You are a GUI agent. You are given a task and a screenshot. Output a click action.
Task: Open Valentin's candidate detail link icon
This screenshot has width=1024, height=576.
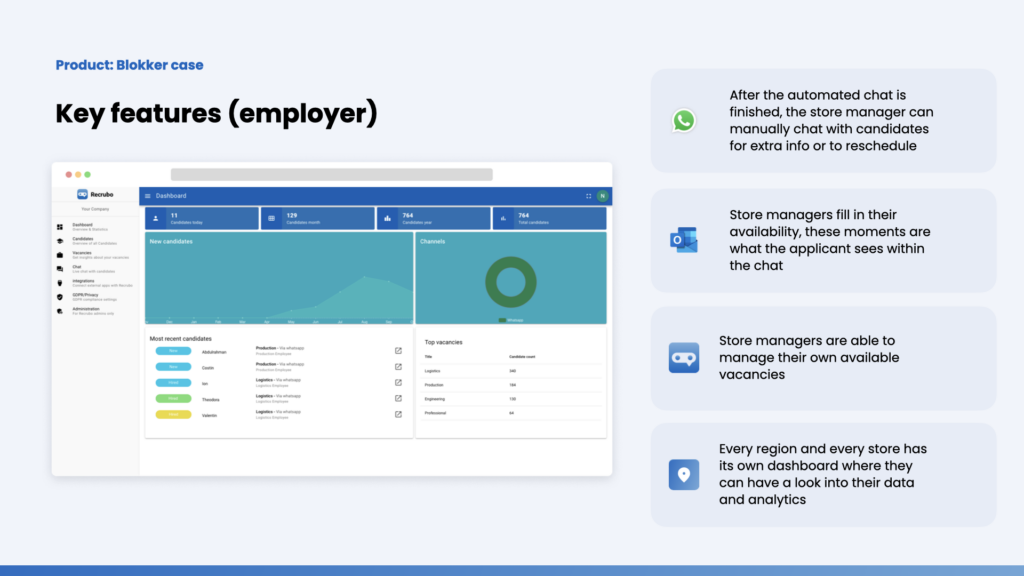pos(398,414)
